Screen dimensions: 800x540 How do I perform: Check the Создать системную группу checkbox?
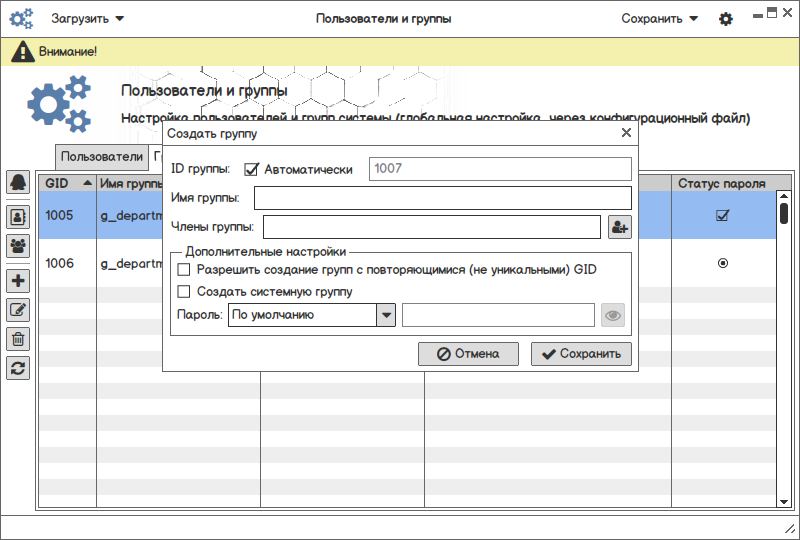(183, 292)
